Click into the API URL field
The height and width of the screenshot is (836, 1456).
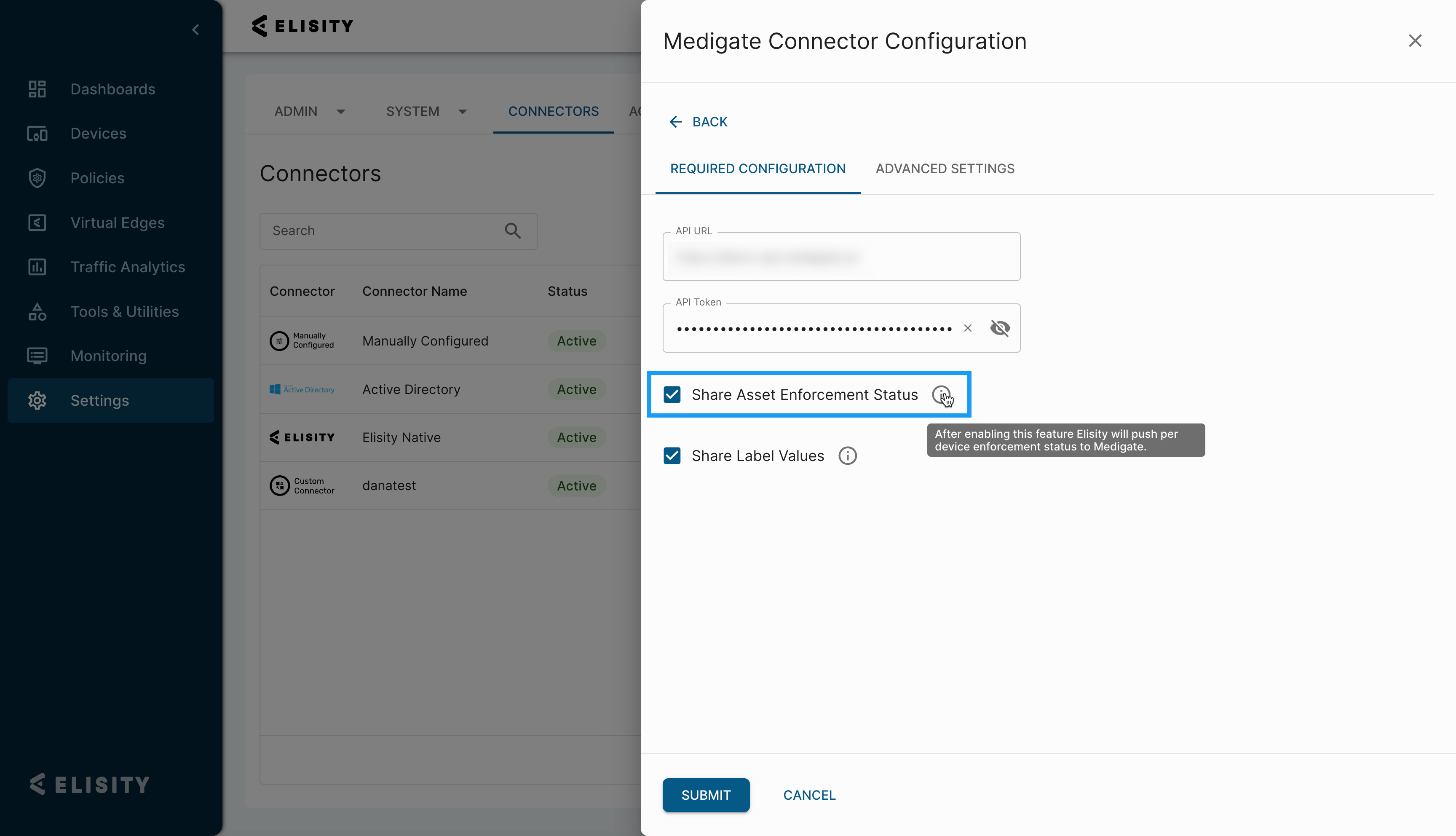(x=841, y=257)
